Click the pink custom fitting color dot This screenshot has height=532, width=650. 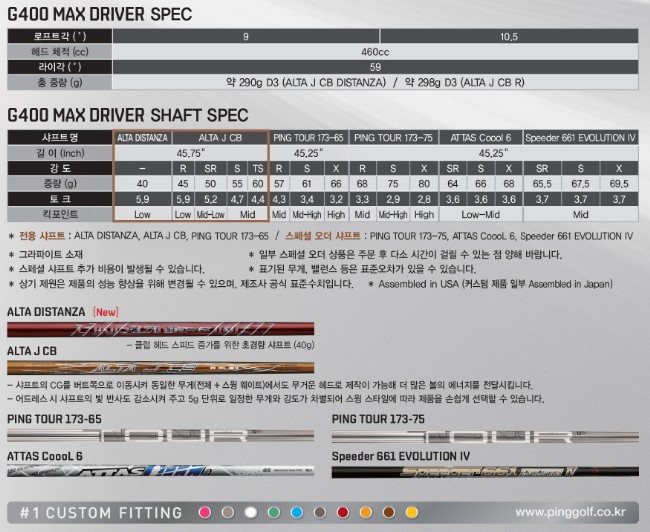(x=205, y=512)
